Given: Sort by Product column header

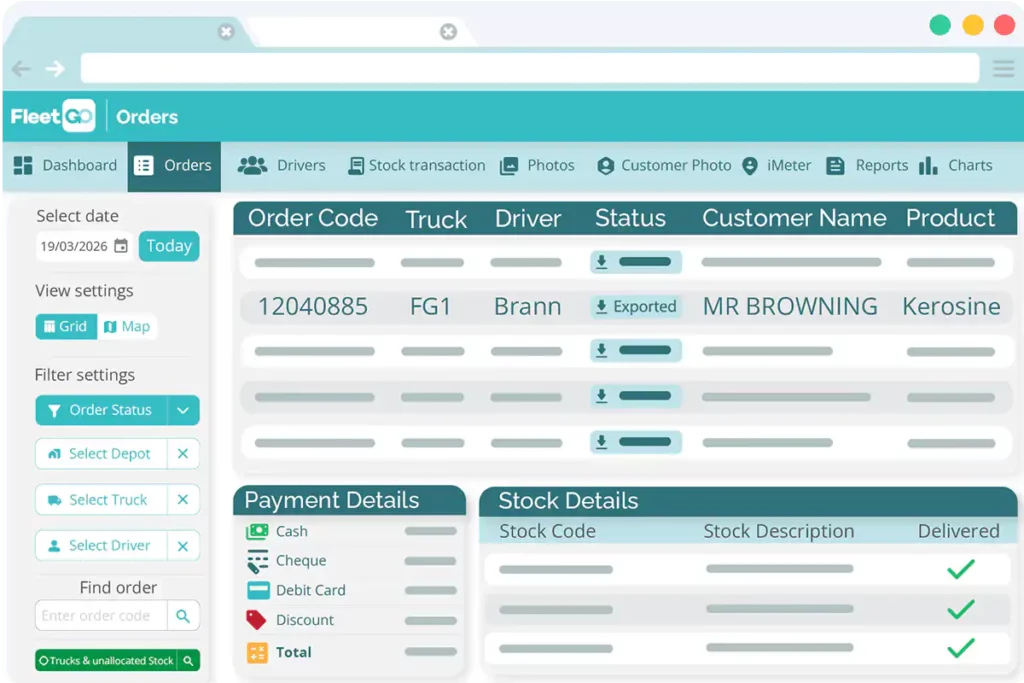Looking at the screenshot, I should tap(950, 218).
